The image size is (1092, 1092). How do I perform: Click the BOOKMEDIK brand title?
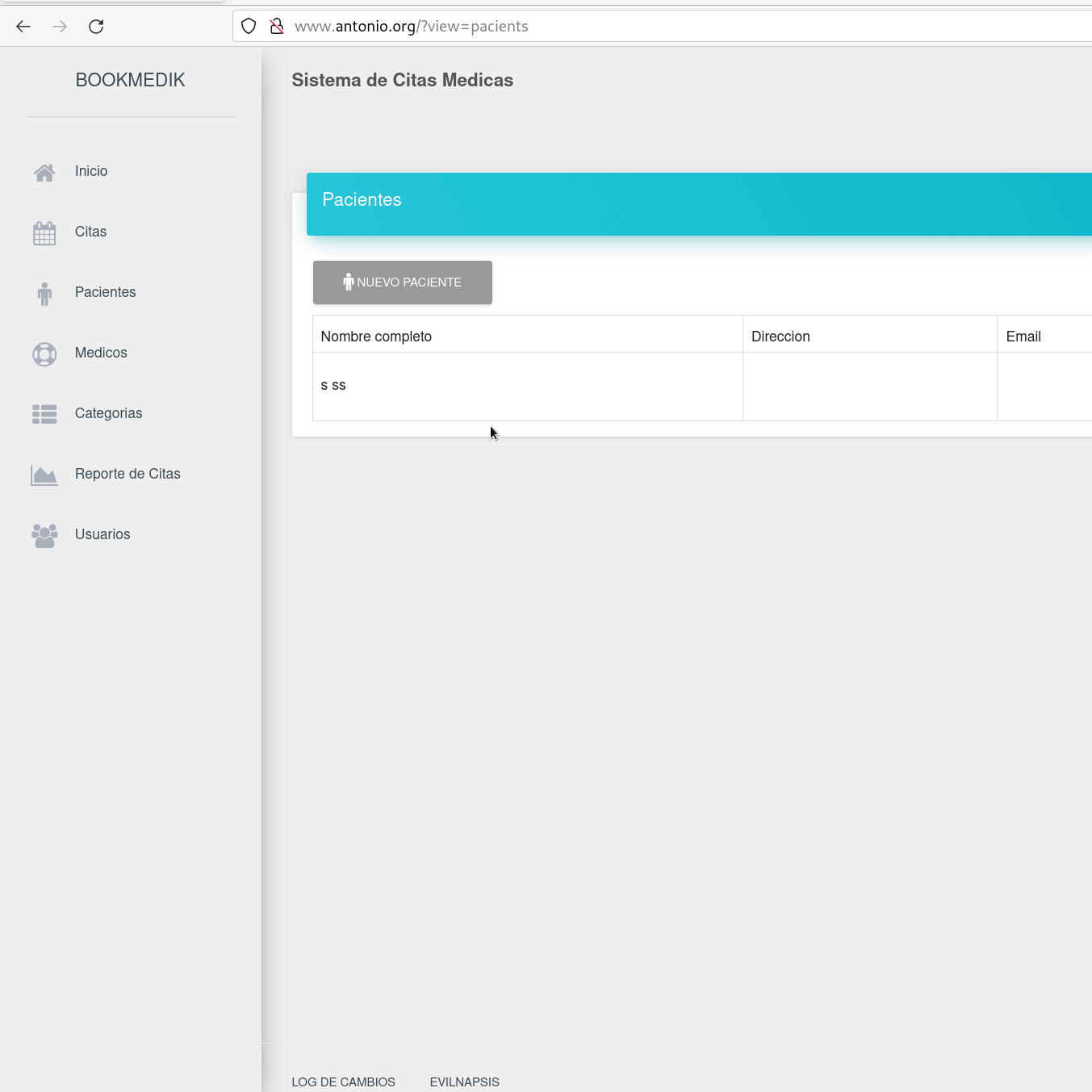(x=130, y=80)
